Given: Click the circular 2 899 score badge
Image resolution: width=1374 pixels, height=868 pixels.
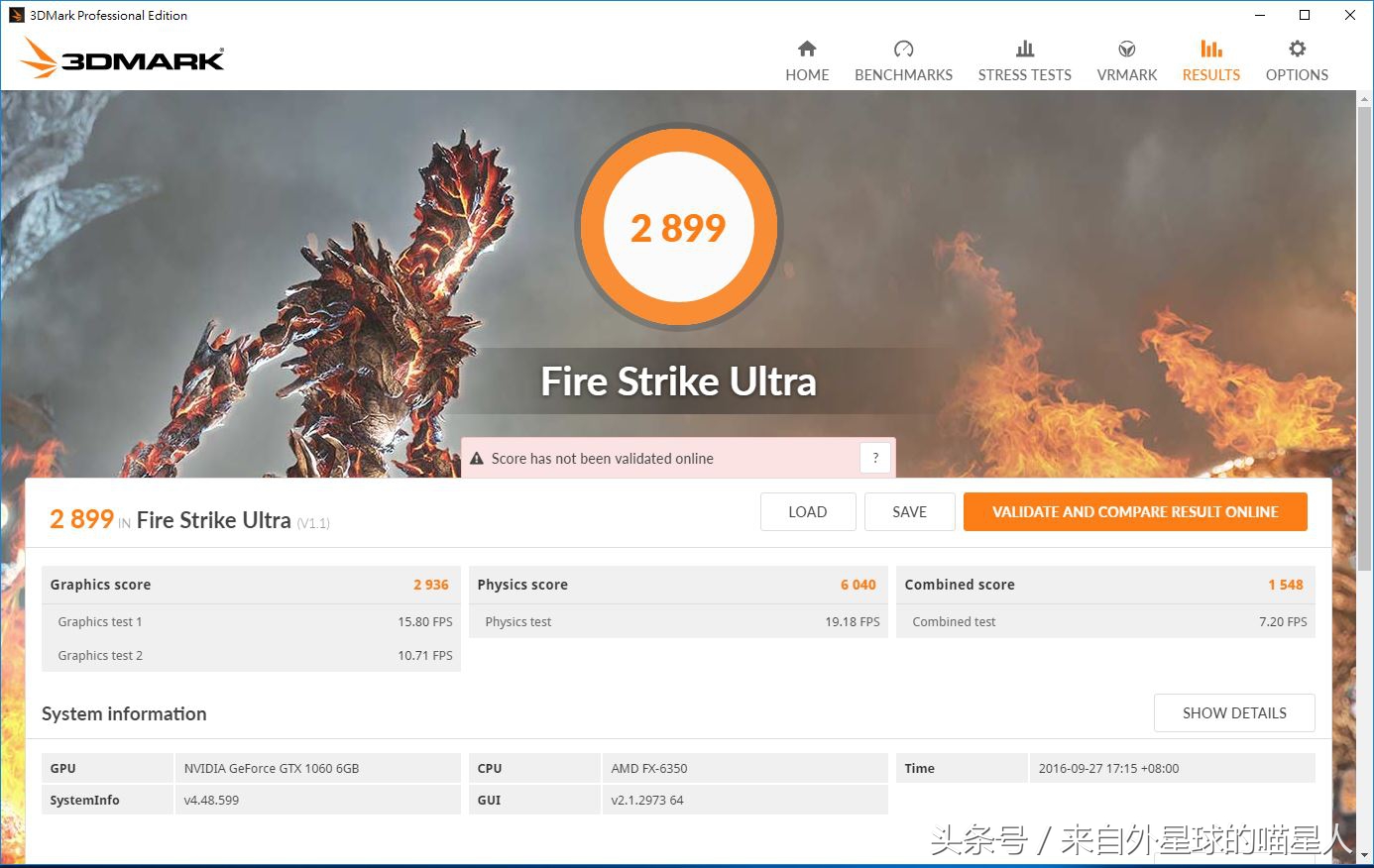Looking at the screenshot, I should pos(678,227).
